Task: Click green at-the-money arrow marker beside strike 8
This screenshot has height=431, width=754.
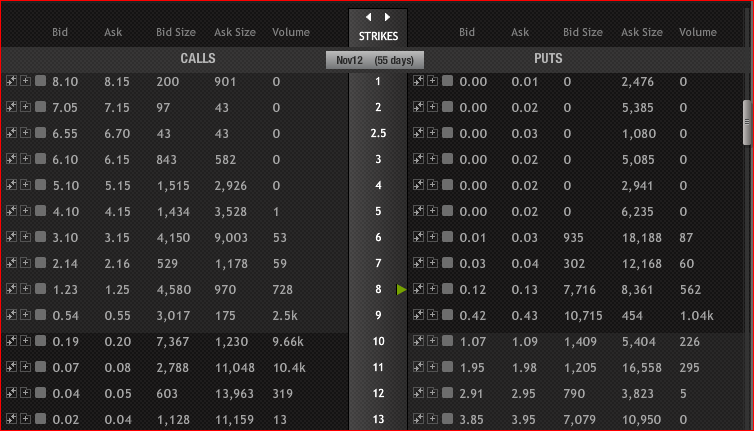Action: [402, 289]
